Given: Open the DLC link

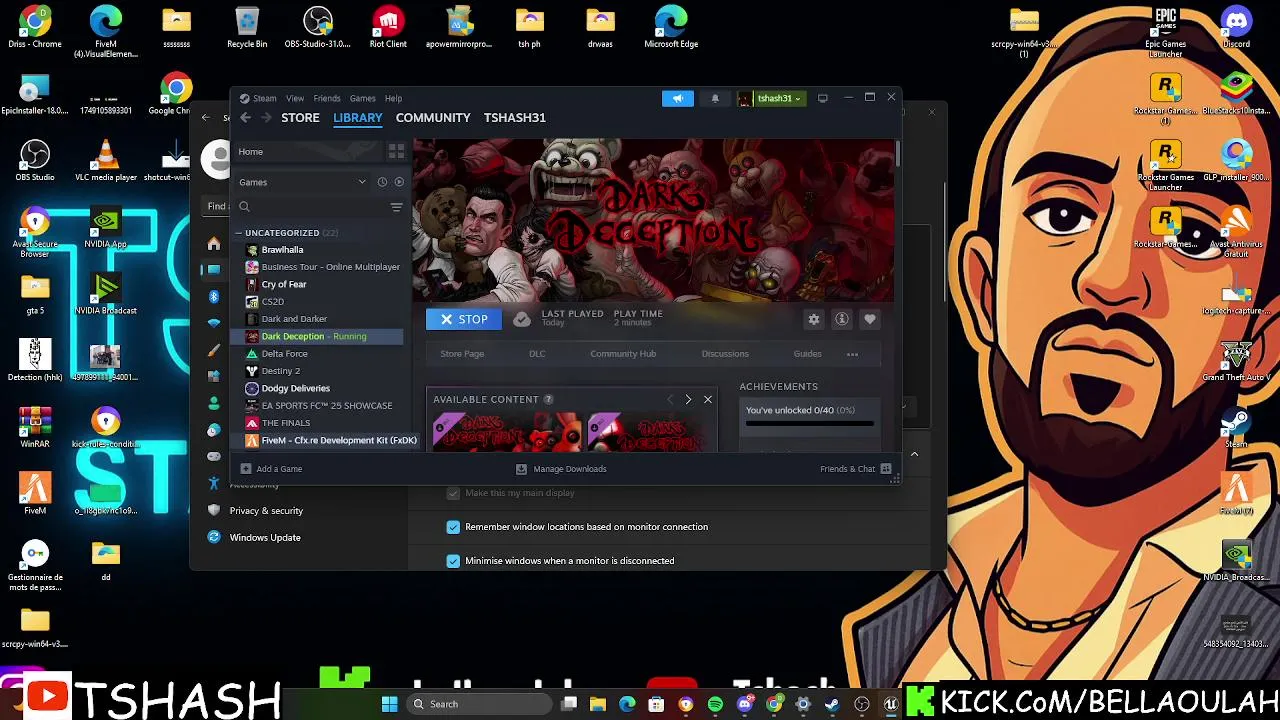Looking at the screenshot, I should click(537, 354).
